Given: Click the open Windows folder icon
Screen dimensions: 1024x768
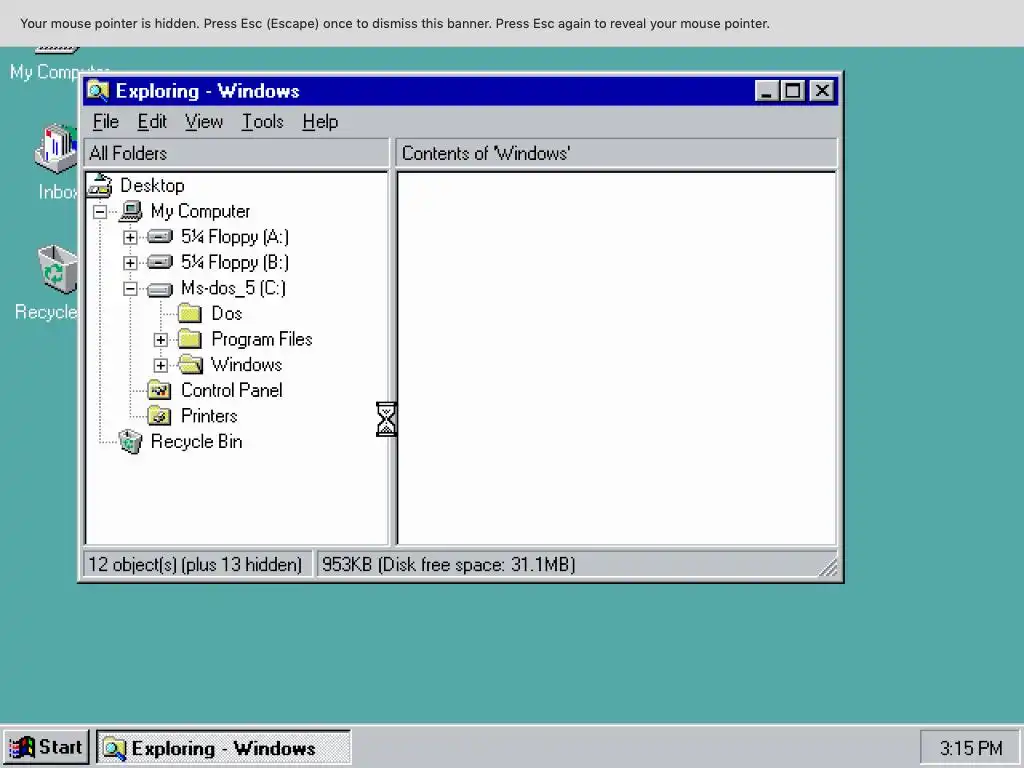Looking at the screenshot, I should click(x=191, y=364).
